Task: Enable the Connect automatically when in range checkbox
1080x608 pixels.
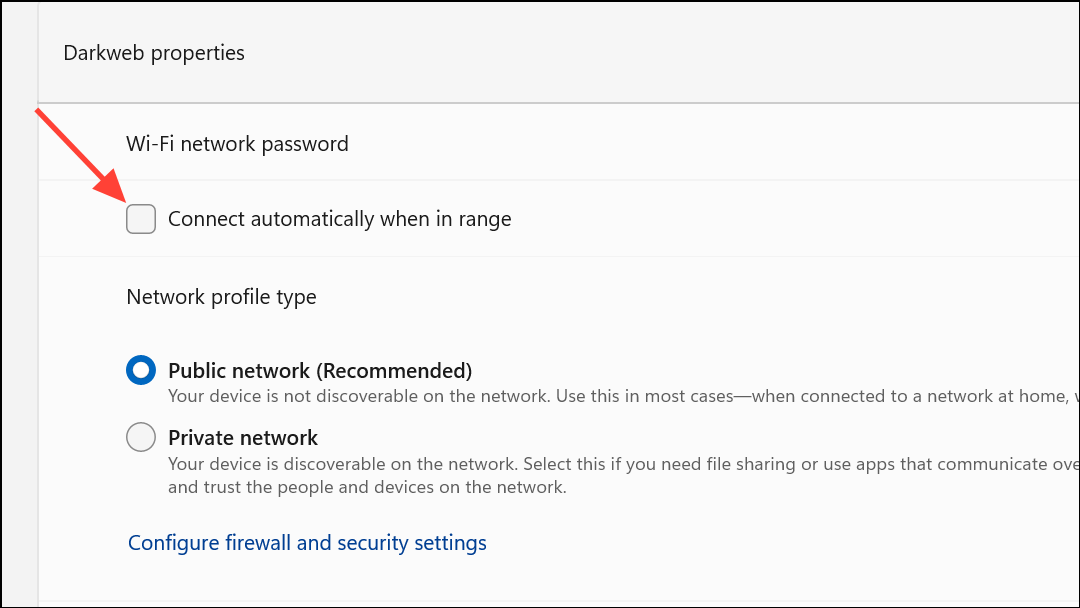Action: [x=141, y=219]
